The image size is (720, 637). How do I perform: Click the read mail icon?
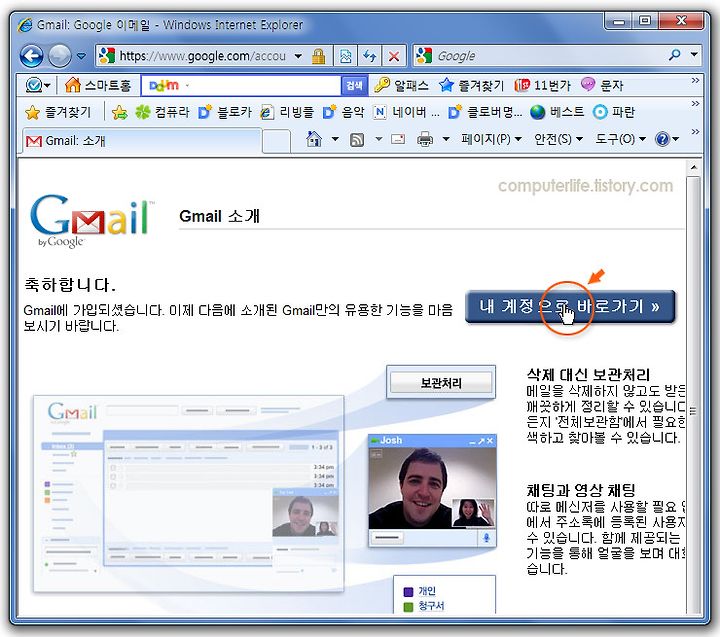398,139
